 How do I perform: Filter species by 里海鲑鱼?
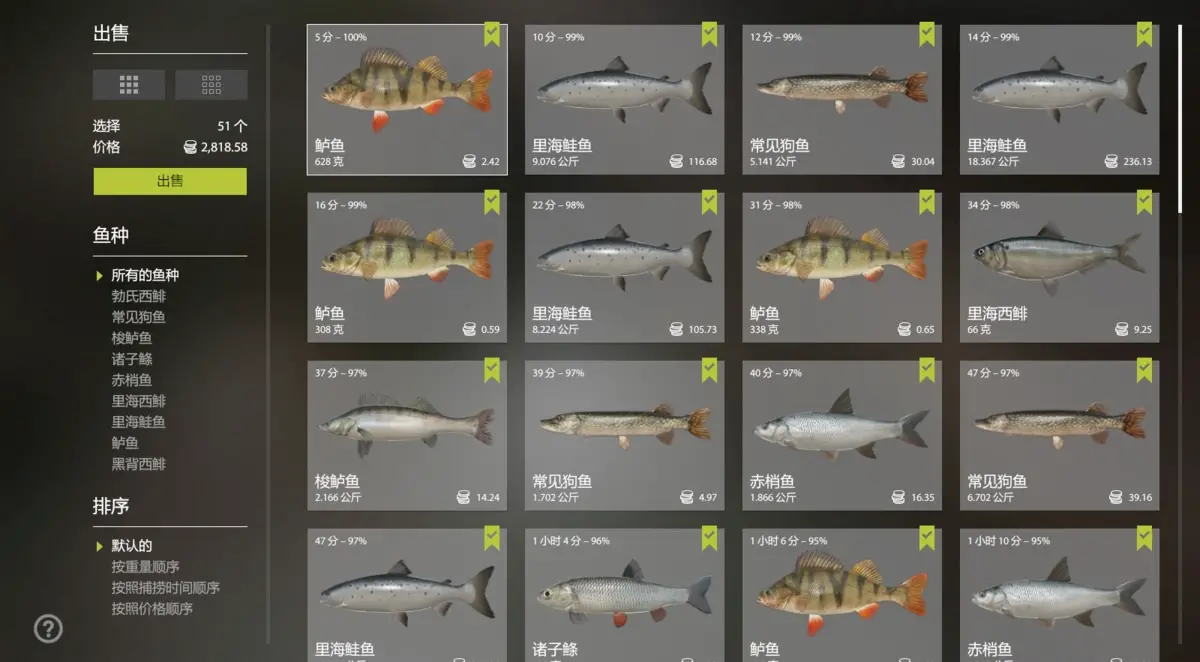(x=139, y=422)
